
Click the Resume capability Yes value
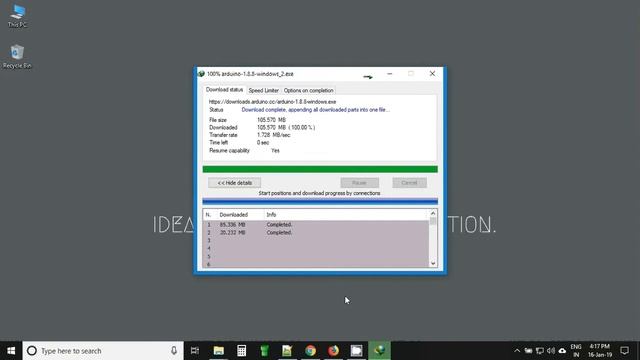coord(276,151)
